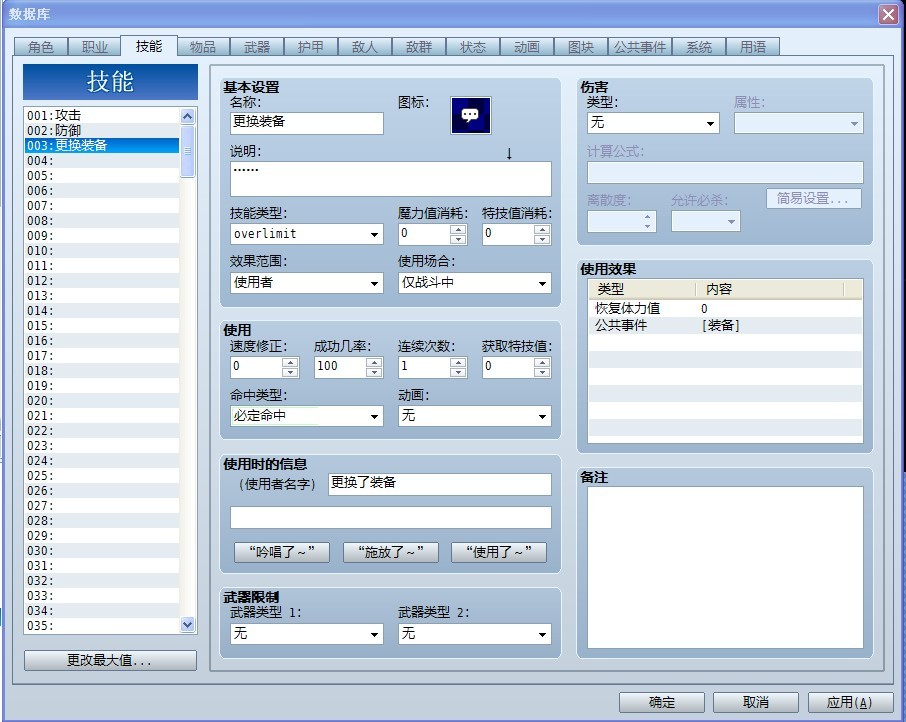
Task: Switch to the 职业 tab
Action: coord(95,47)
